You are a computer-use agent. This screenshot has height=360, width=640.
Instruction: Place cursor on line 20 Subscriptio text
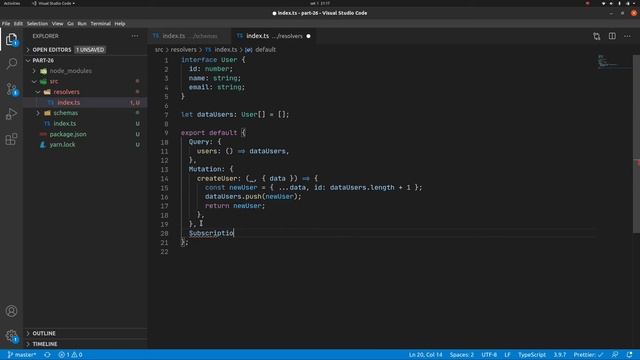211,233
